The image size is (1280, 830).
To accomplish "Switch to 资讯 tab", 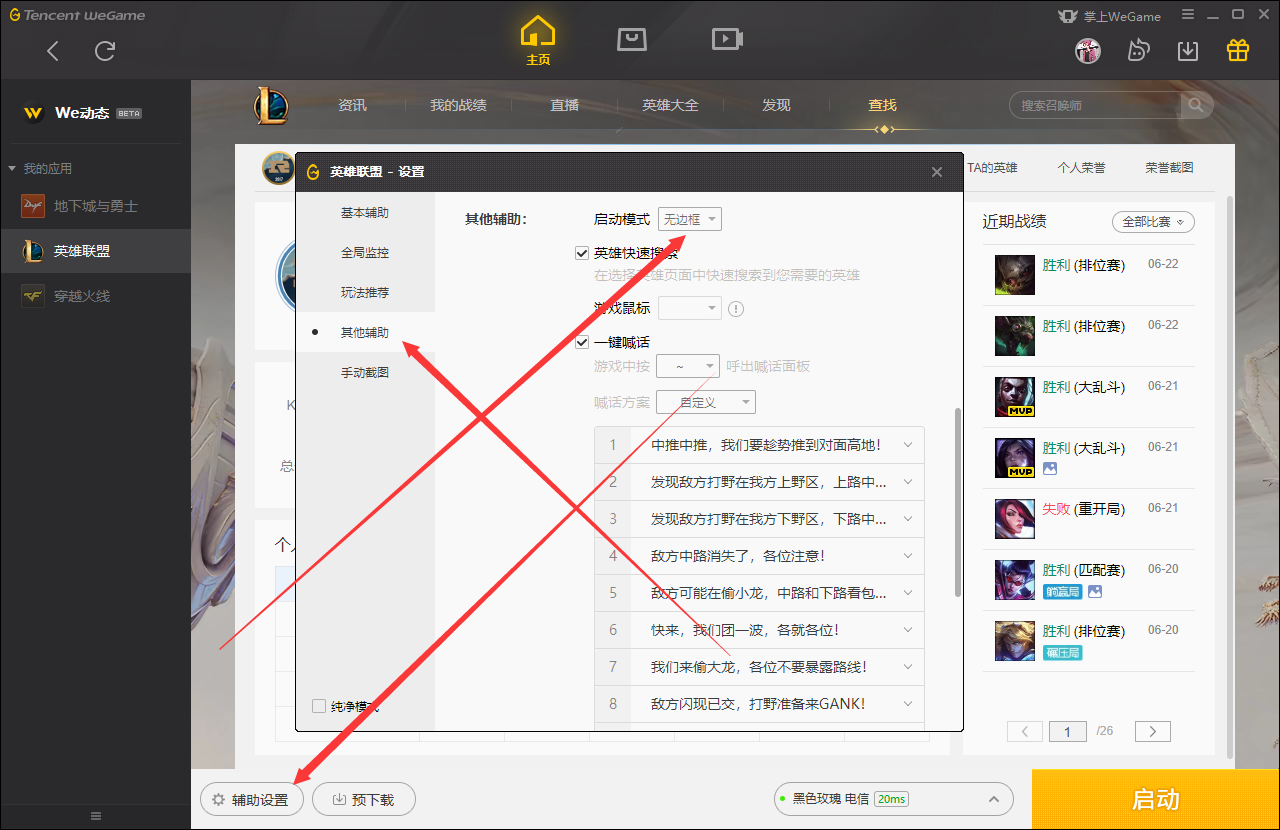I will pos(352,105).
